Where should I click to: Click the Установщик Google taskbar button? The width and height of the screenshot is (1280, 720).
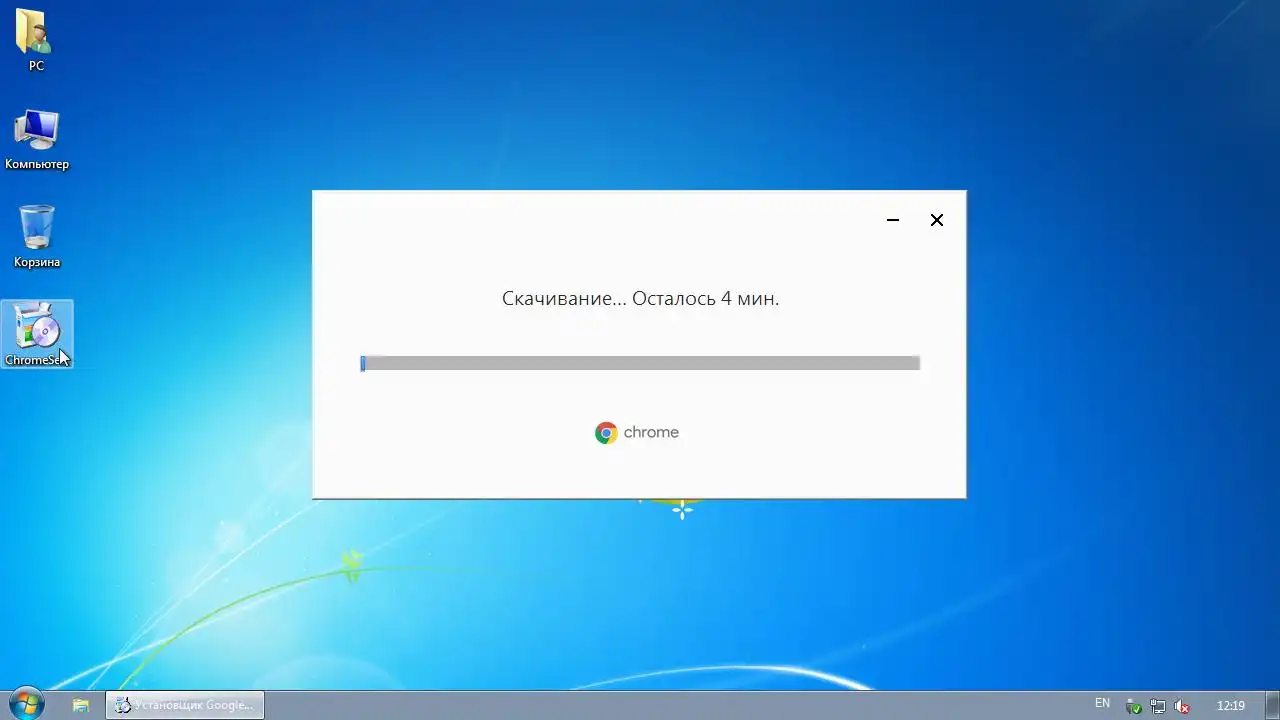[x=185, y=705]
